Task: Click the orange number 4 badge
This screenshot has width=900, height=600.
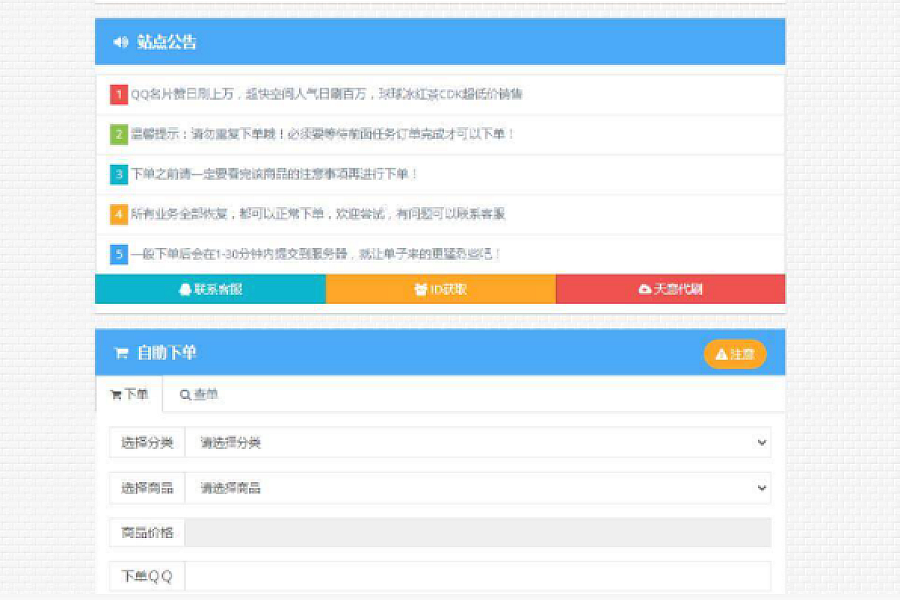Action: coord(119,214)
